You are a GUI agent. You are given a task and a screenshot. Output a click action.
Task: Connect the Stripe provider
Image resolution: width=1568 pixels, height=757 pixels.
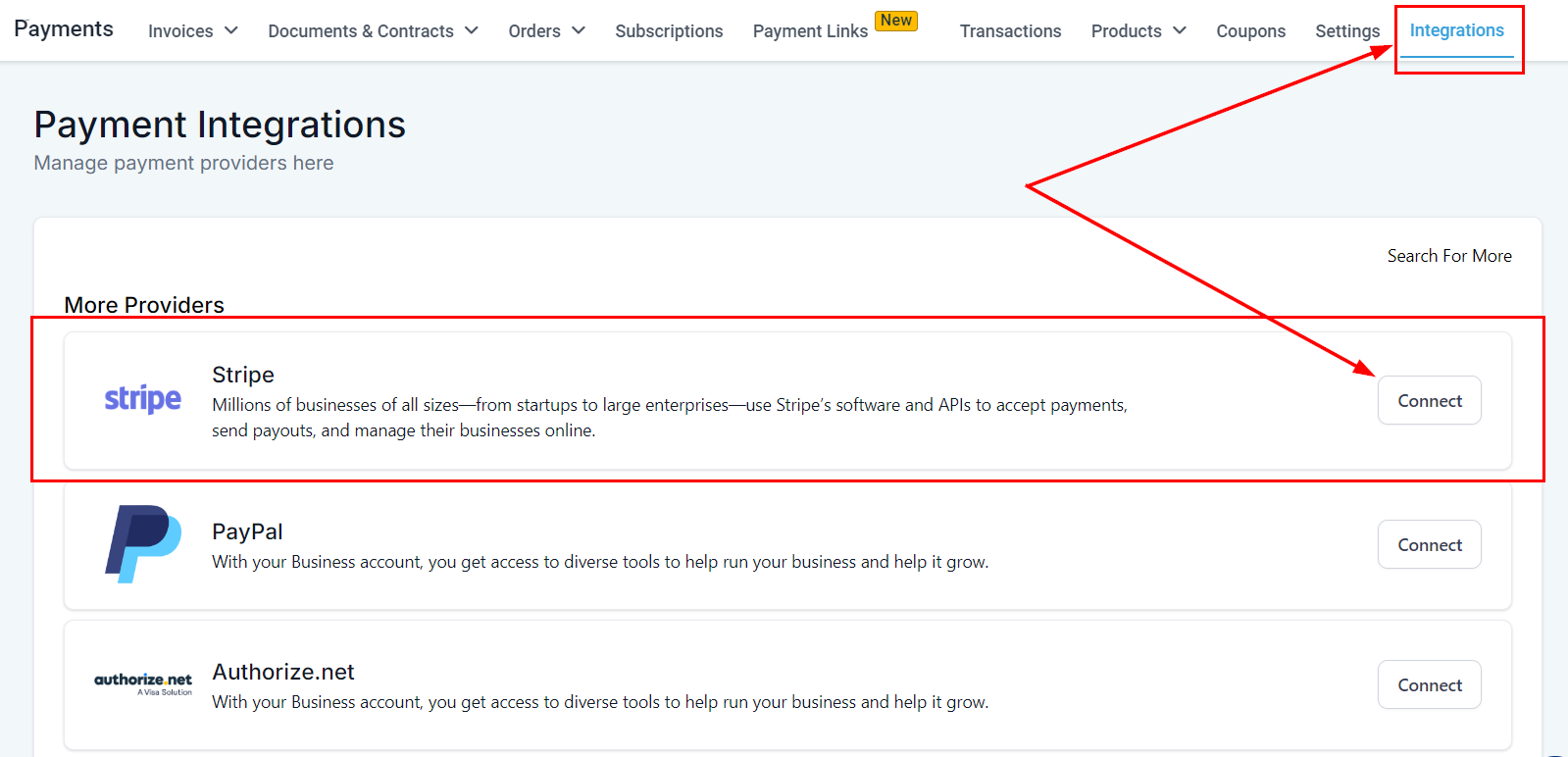click(1430, 400)
